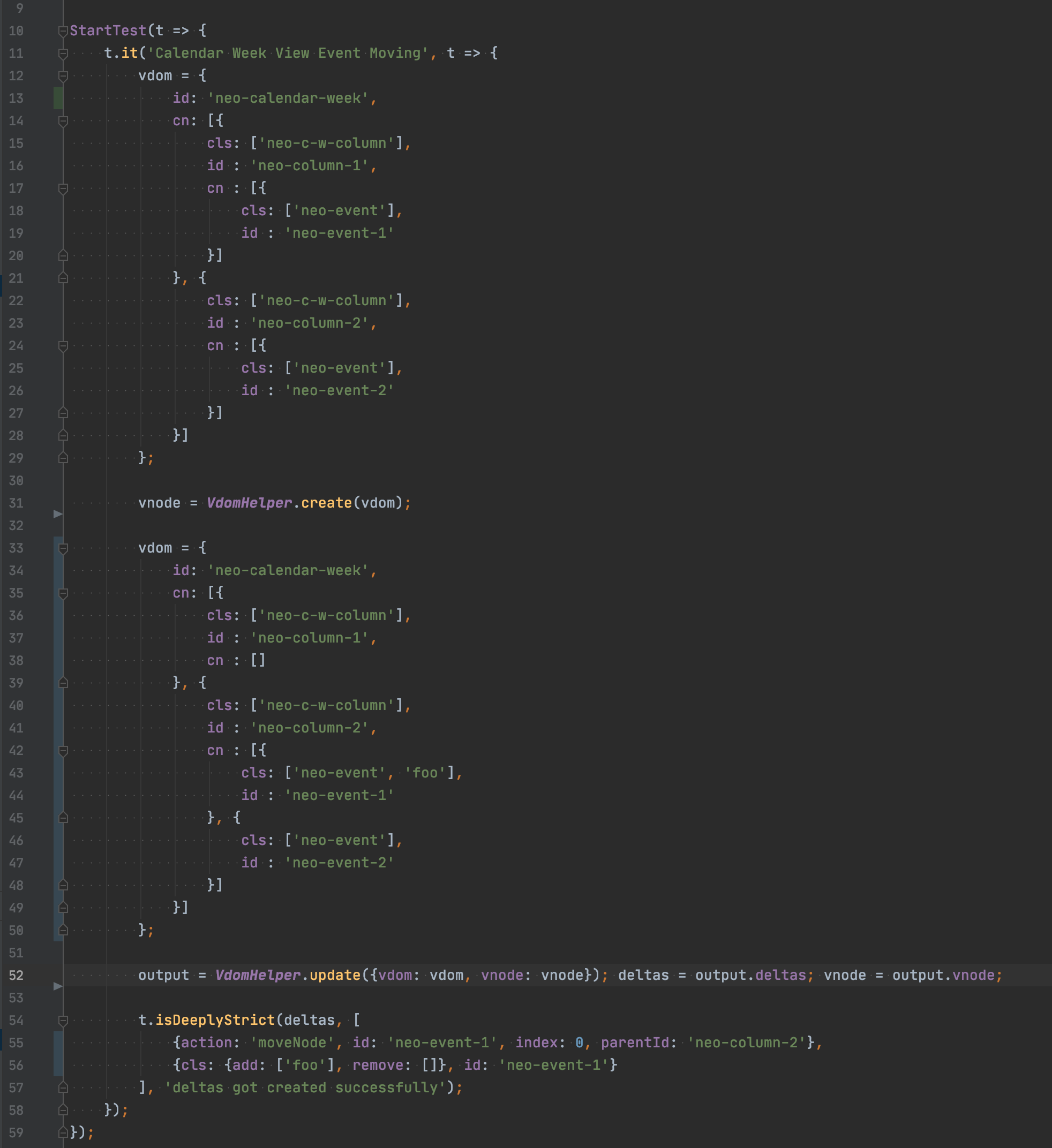
Task: Click line number 31 in gutter
Action: tap(16, 503)
